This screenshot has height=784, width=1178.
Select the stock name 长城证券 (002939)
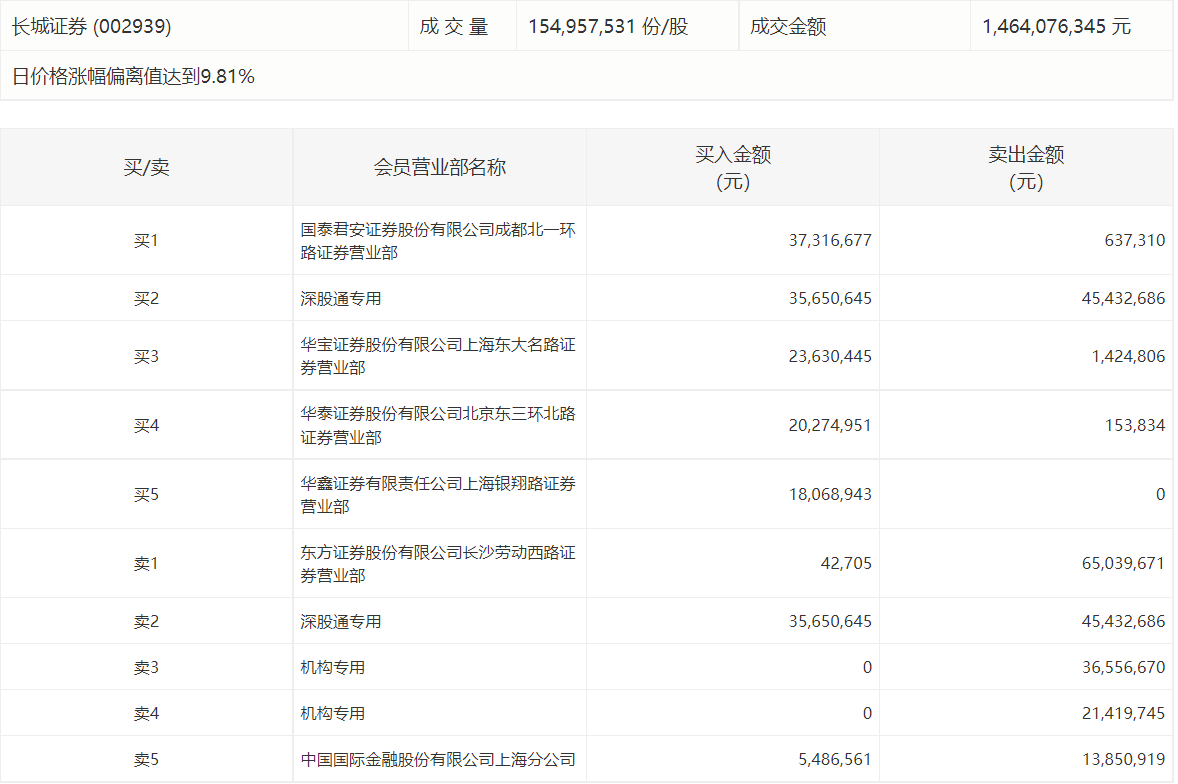coord(92,26)
